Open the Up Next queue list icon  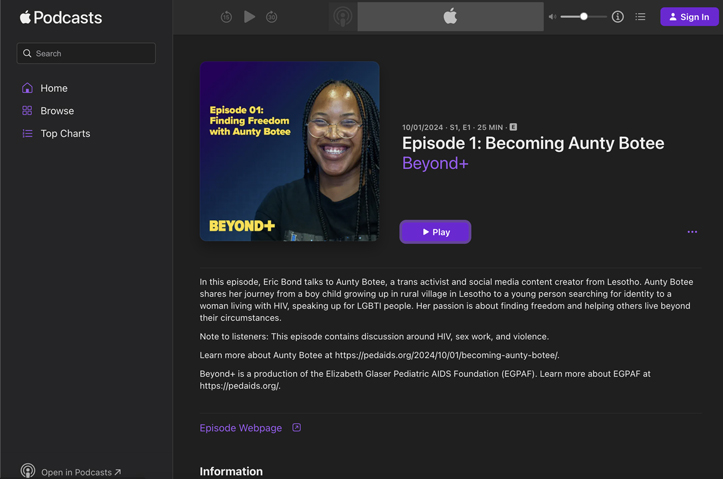point(640,17)
